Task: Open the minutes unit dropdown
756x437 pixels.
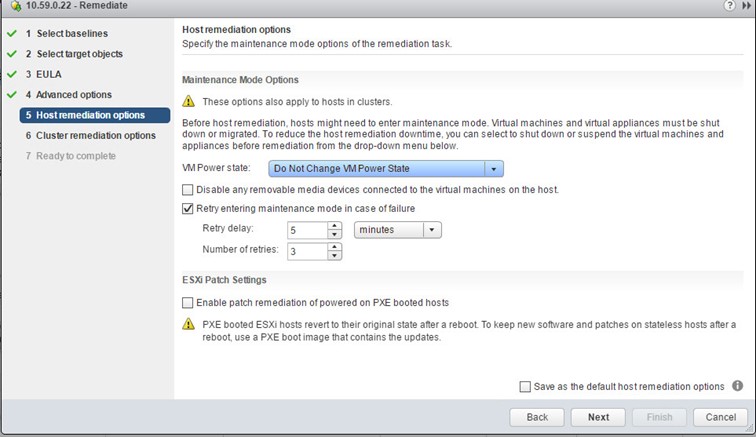Action: pos(398,230)
